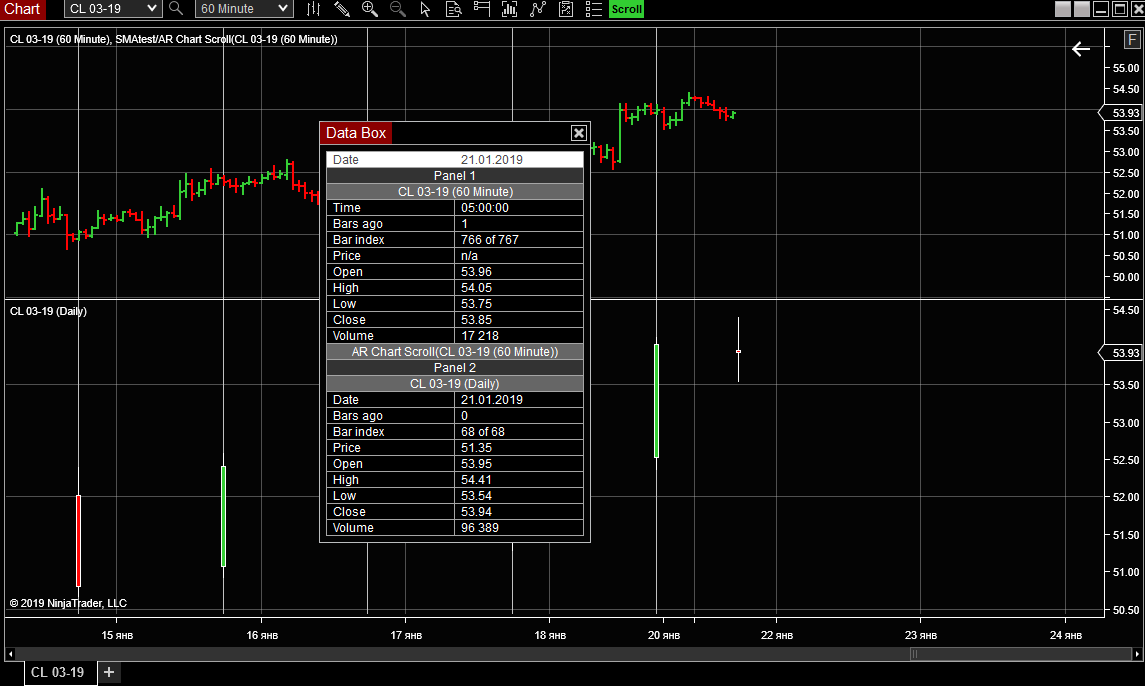Click the F fixed-scale button on price axis
The image size is (1145, 686).
pyautogui.click(x=1132, y=39)
